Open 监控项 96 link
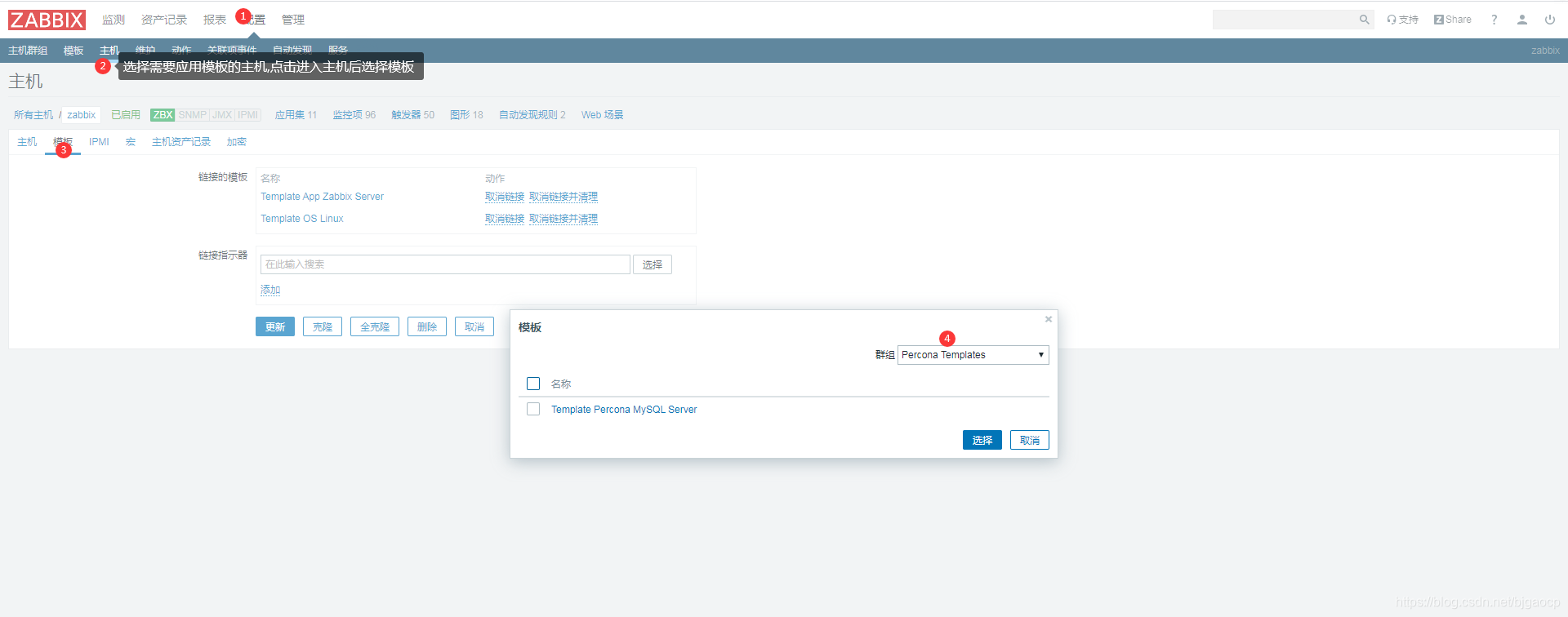 [x=354, y=115]
